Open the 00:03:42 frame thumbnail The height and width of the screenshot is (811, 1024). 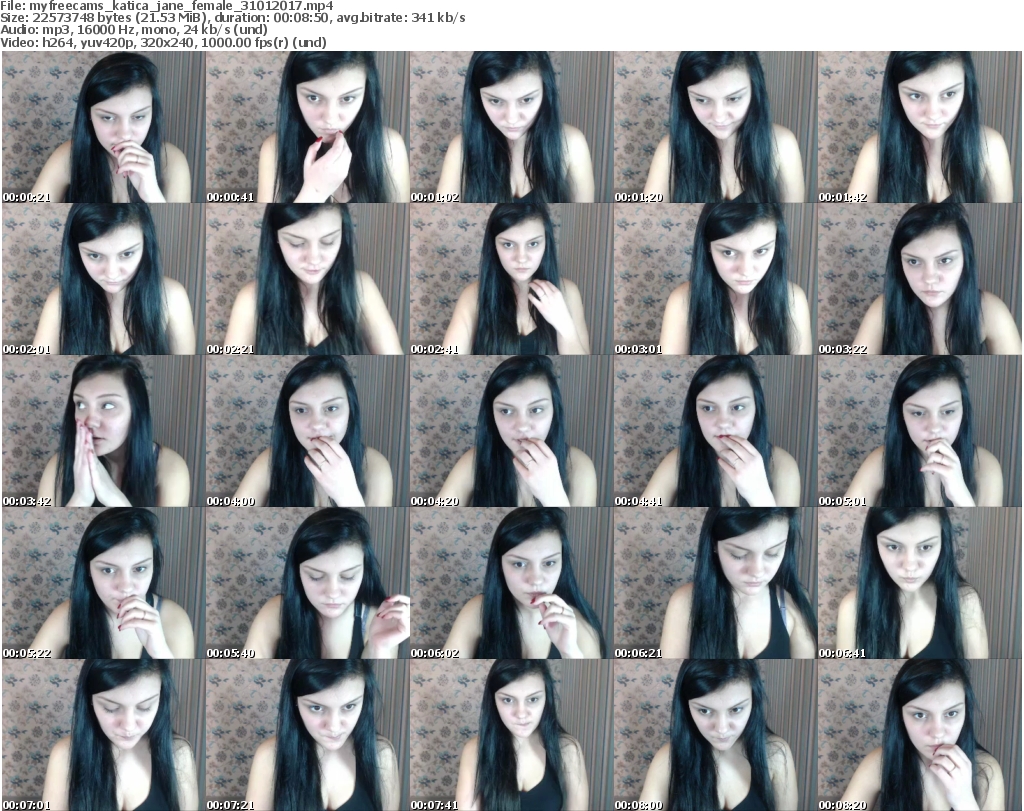[103, 431]
